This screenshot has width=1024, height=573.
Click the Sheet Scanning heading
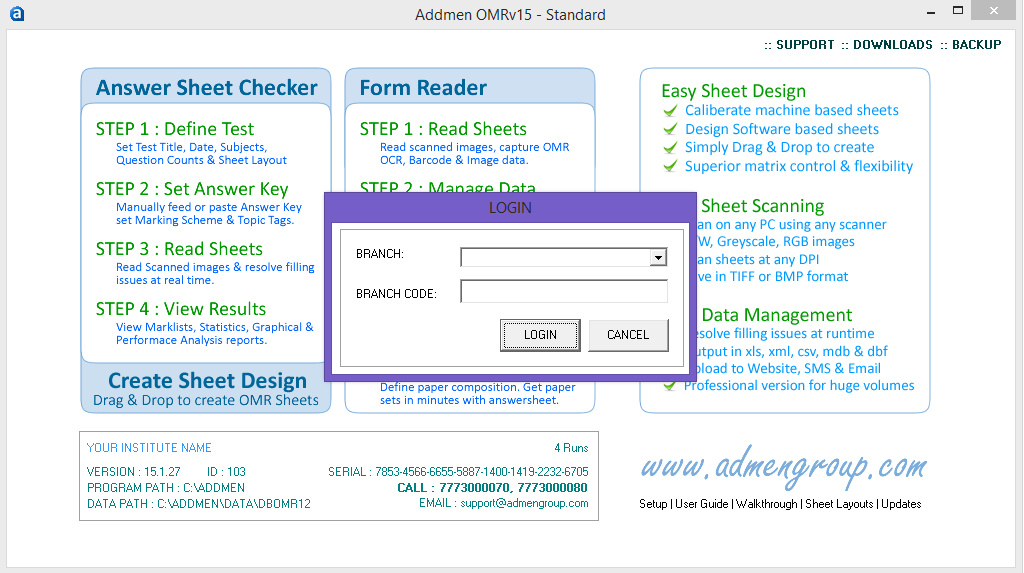(x=762, y=206)
